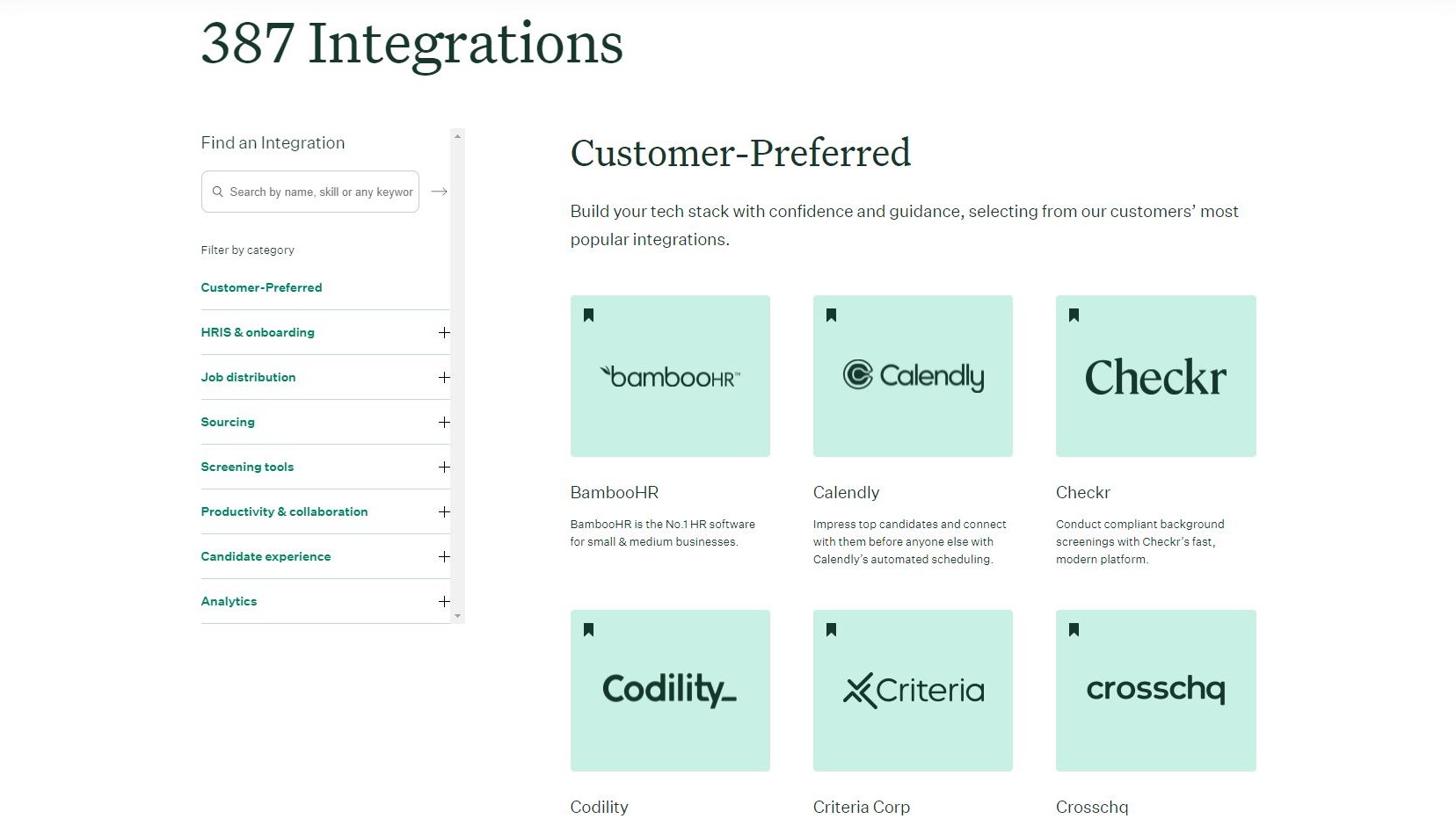Open Calendly title link
Image resolution: width=1456 pixels, height=819 pixels.
point(846,492)
